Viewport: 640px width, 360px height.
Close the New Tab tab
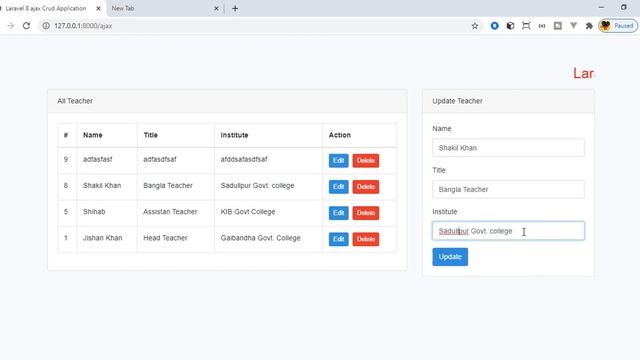216,8
